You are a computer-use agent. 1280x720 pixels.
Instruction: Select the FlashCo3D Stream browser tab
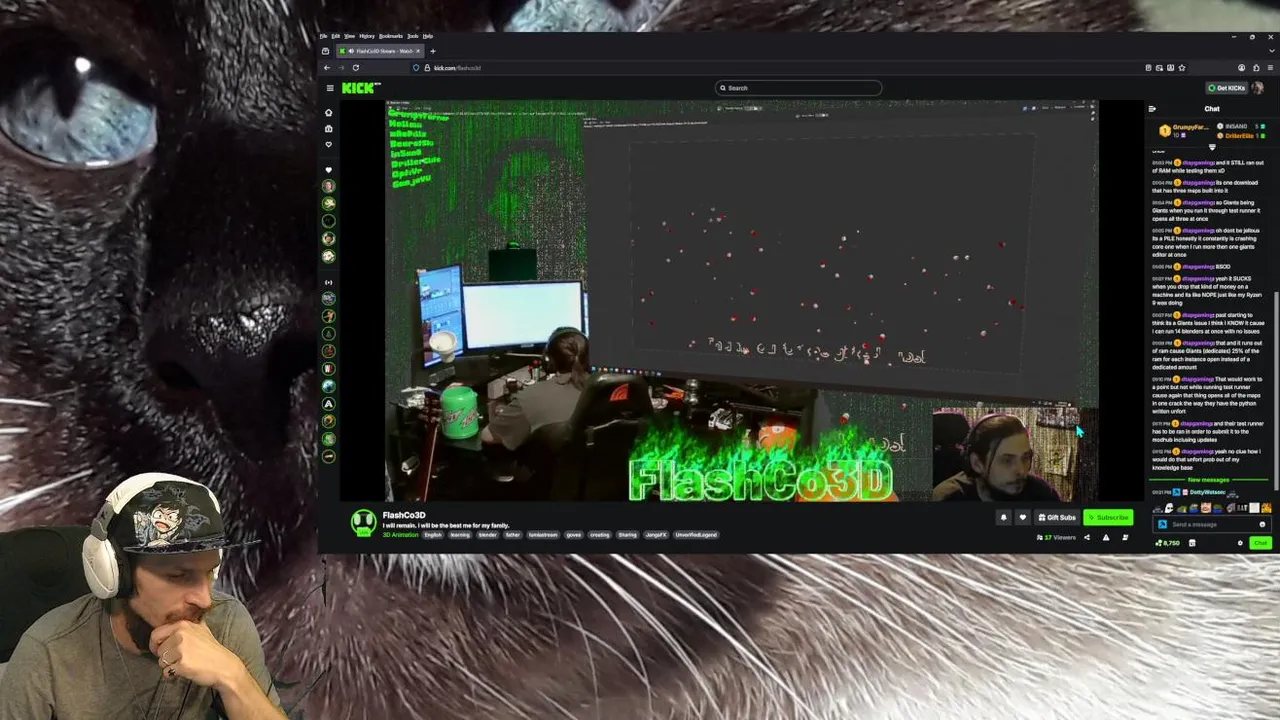[378, 51]
